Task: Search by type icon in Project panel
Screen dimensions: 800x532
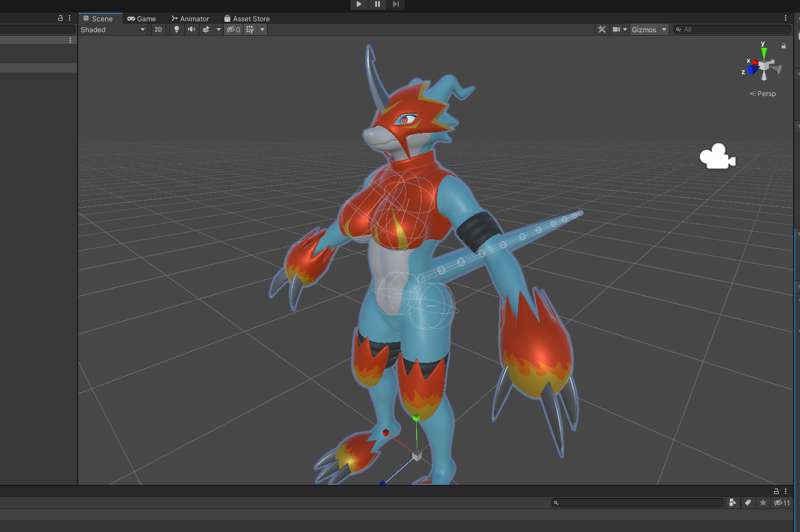Action: click(732, 502)
